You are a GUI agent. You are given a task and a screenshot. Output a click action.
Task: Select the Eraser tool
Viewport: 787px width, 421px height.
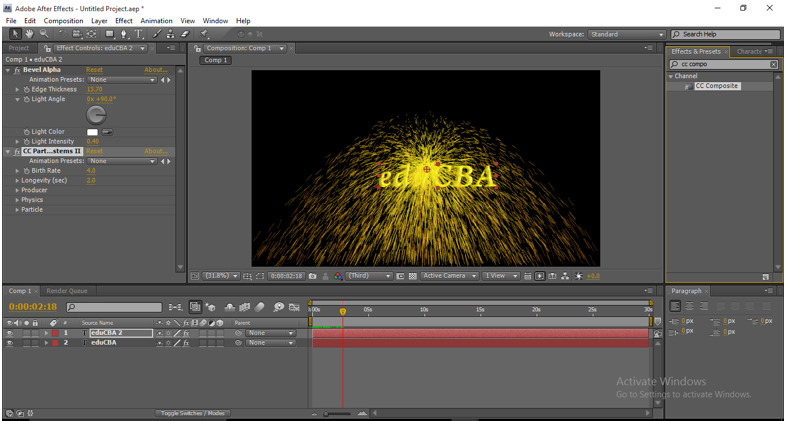[x=185, y=34]
